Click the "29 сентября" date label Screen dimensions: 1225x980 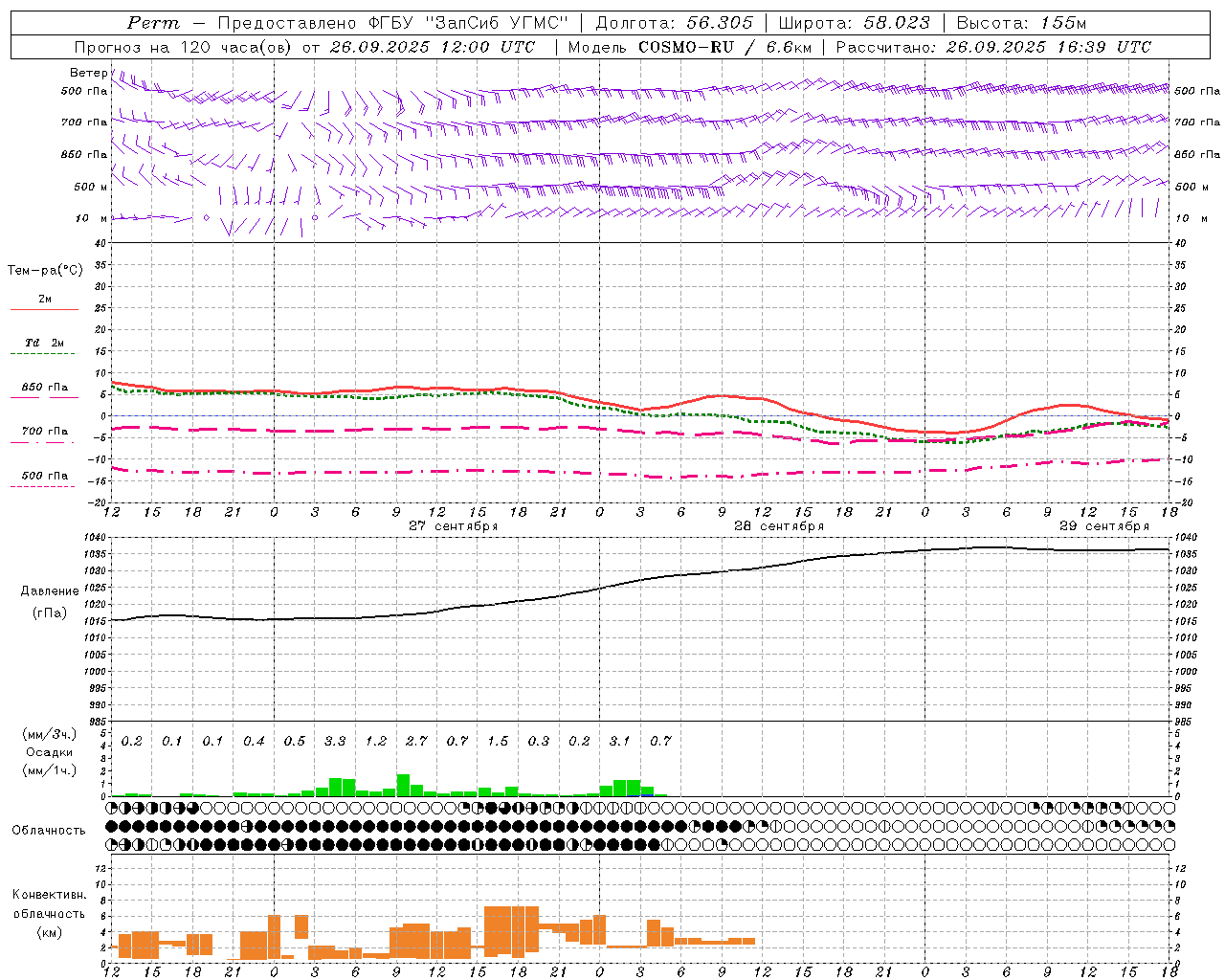[1104, 526]
